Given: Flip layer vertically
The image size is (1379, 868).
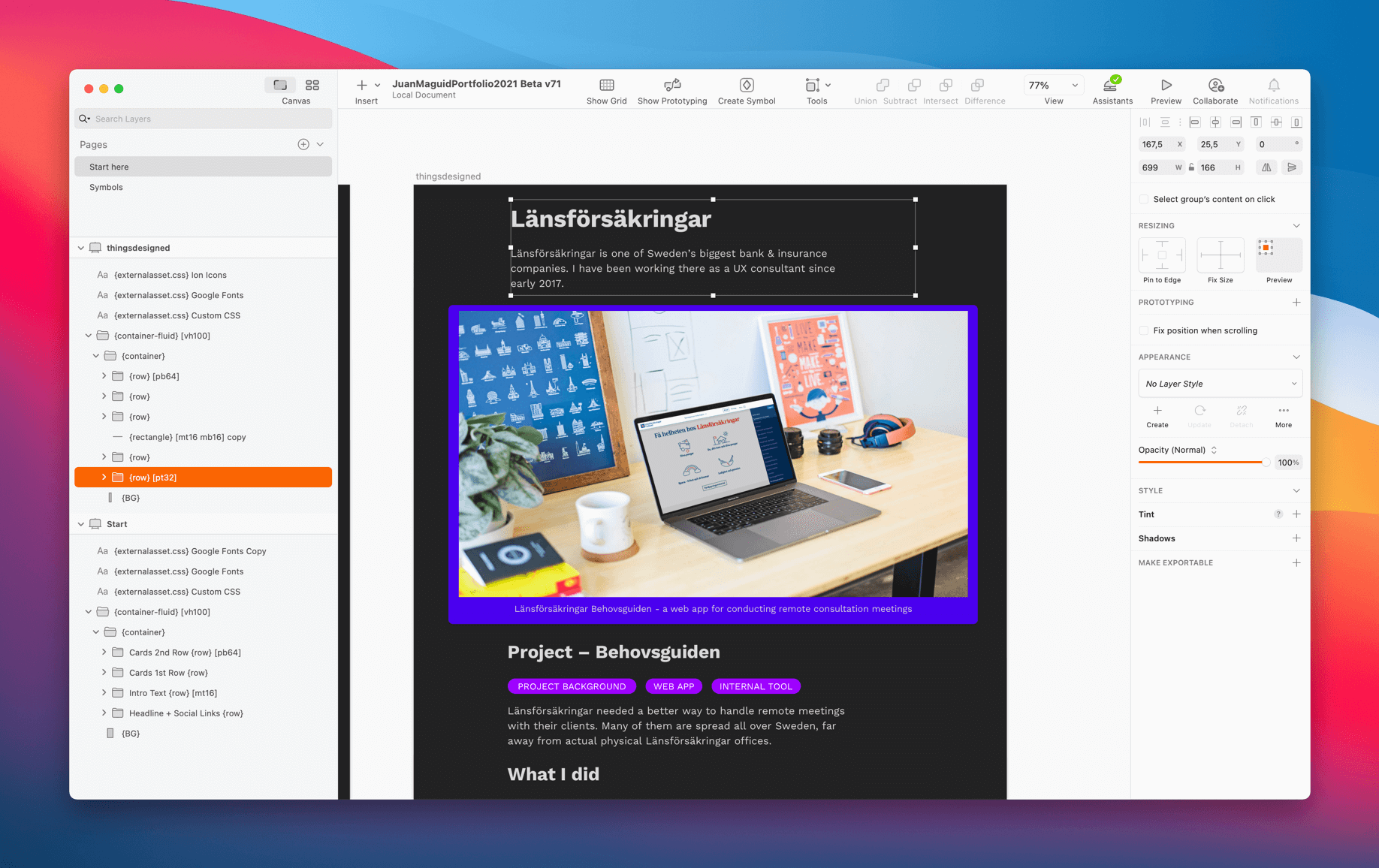Looking at the screenshot, I should pos(1292,167).
